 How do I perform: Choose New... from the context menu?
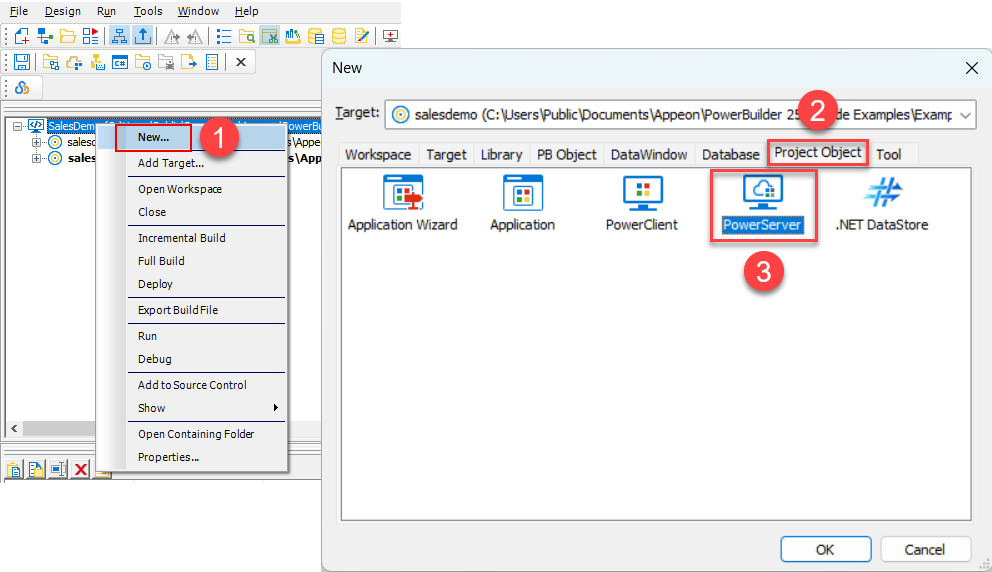(x=154, y=137)
